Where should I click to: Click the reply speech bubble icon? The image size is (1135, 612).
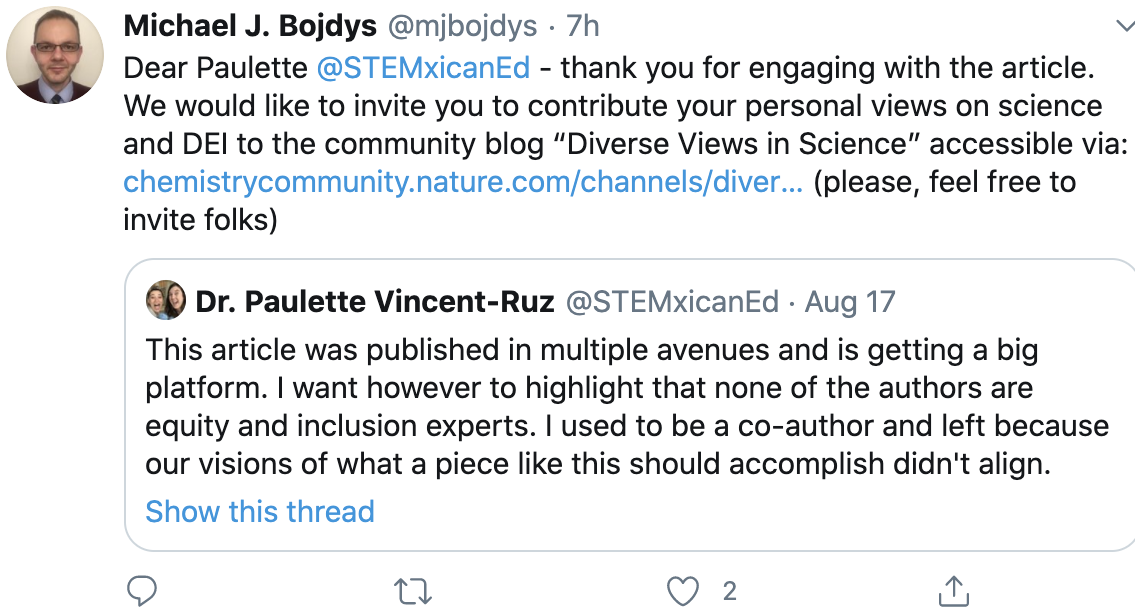click(143, 591)
